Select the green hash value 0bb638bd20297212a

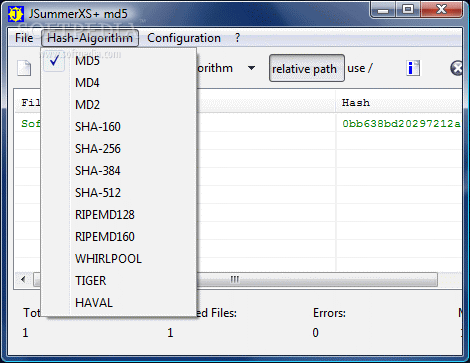(401, 124)
